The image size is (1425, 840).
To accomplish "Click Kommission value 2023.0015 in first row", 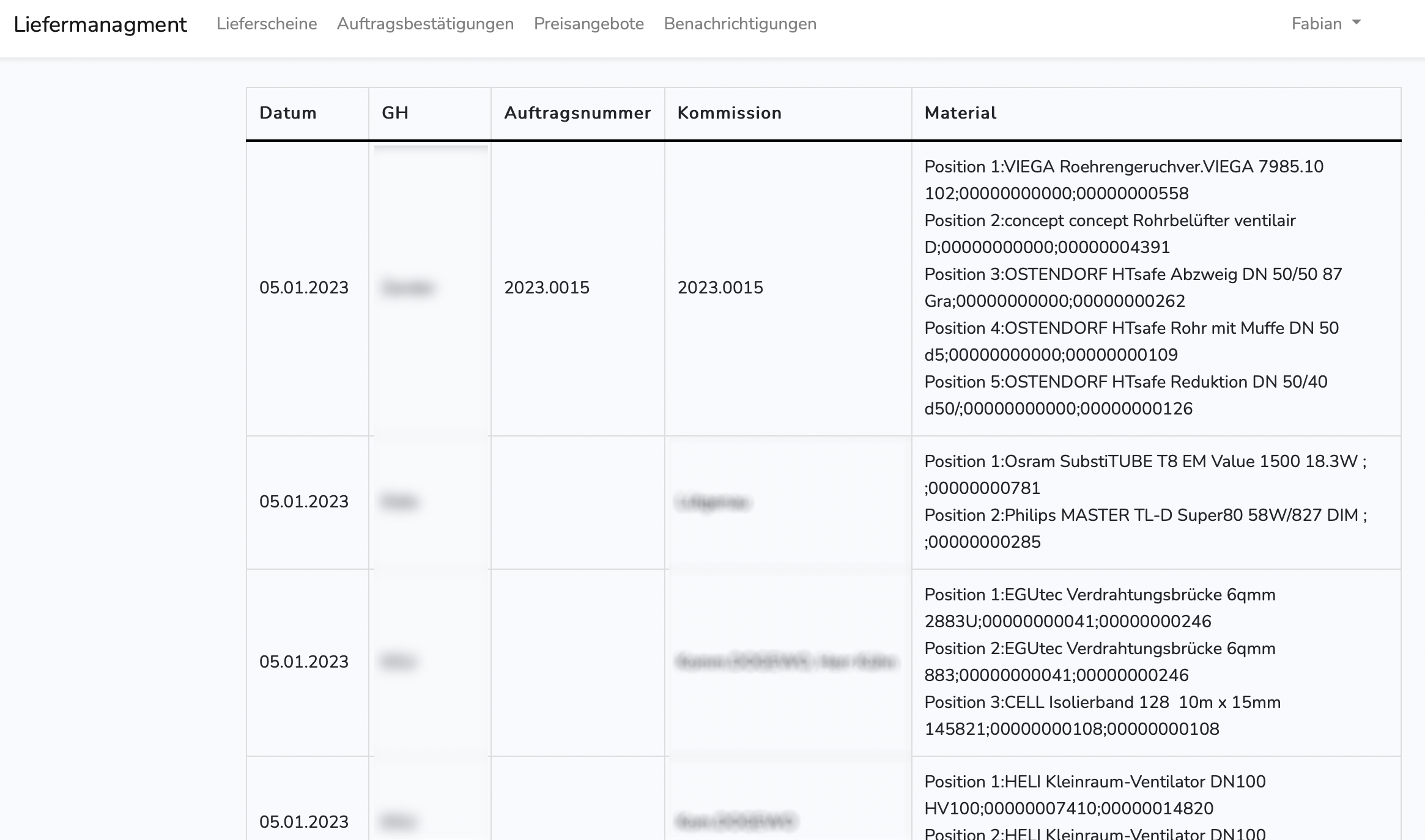I will pyautogui.click(x=720, y=288).
